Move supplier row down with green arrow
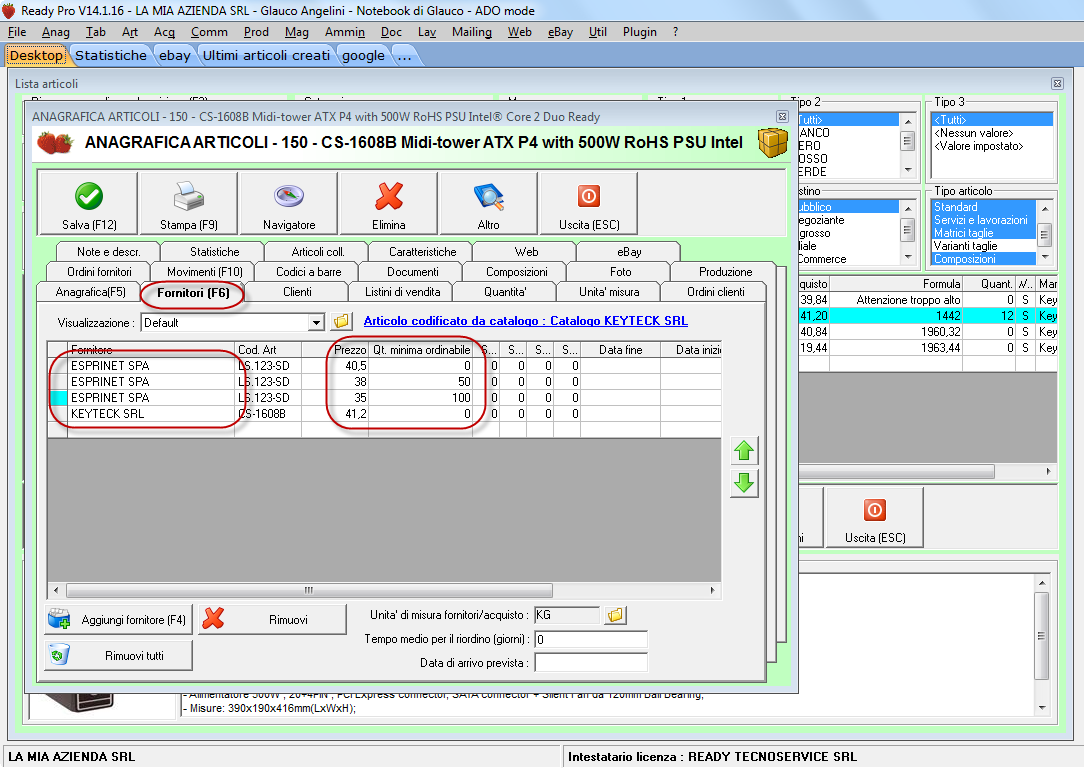Image resolution: width=1084 pixels, height=768 pixels. [744, 484]
